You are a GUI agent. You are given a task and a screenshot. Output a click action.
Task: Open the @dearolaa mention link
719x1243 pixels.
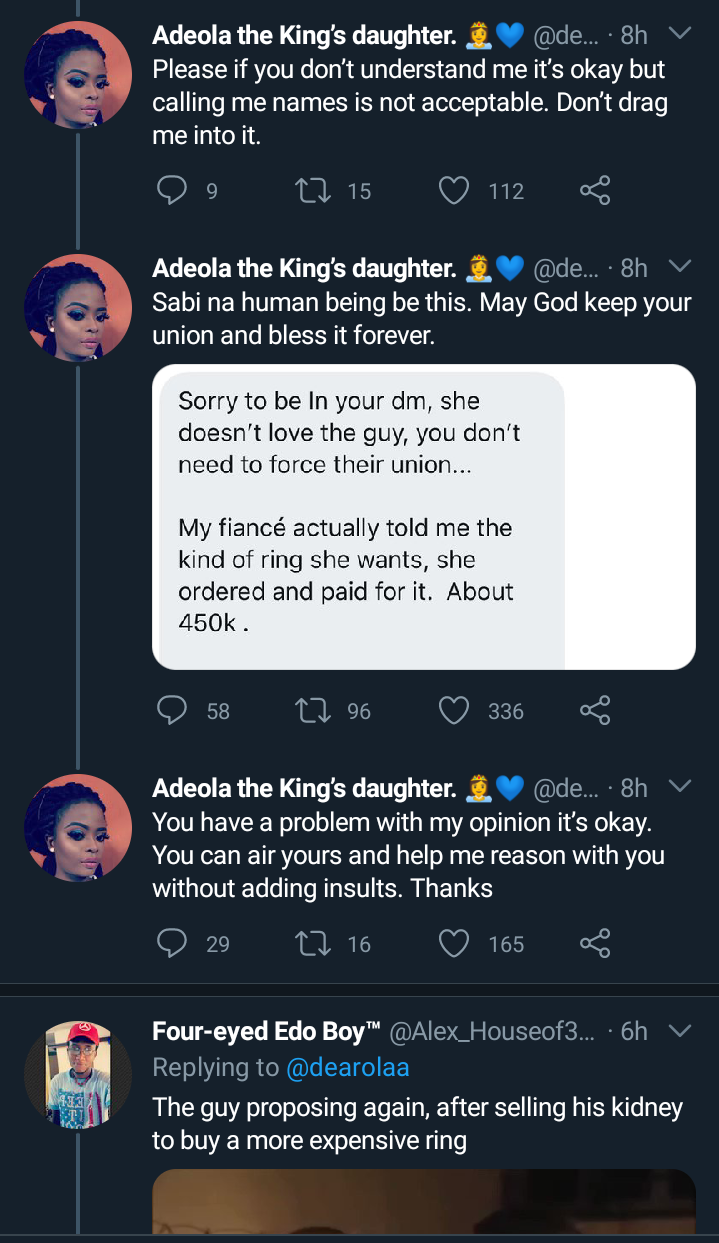pos(348,1068)
